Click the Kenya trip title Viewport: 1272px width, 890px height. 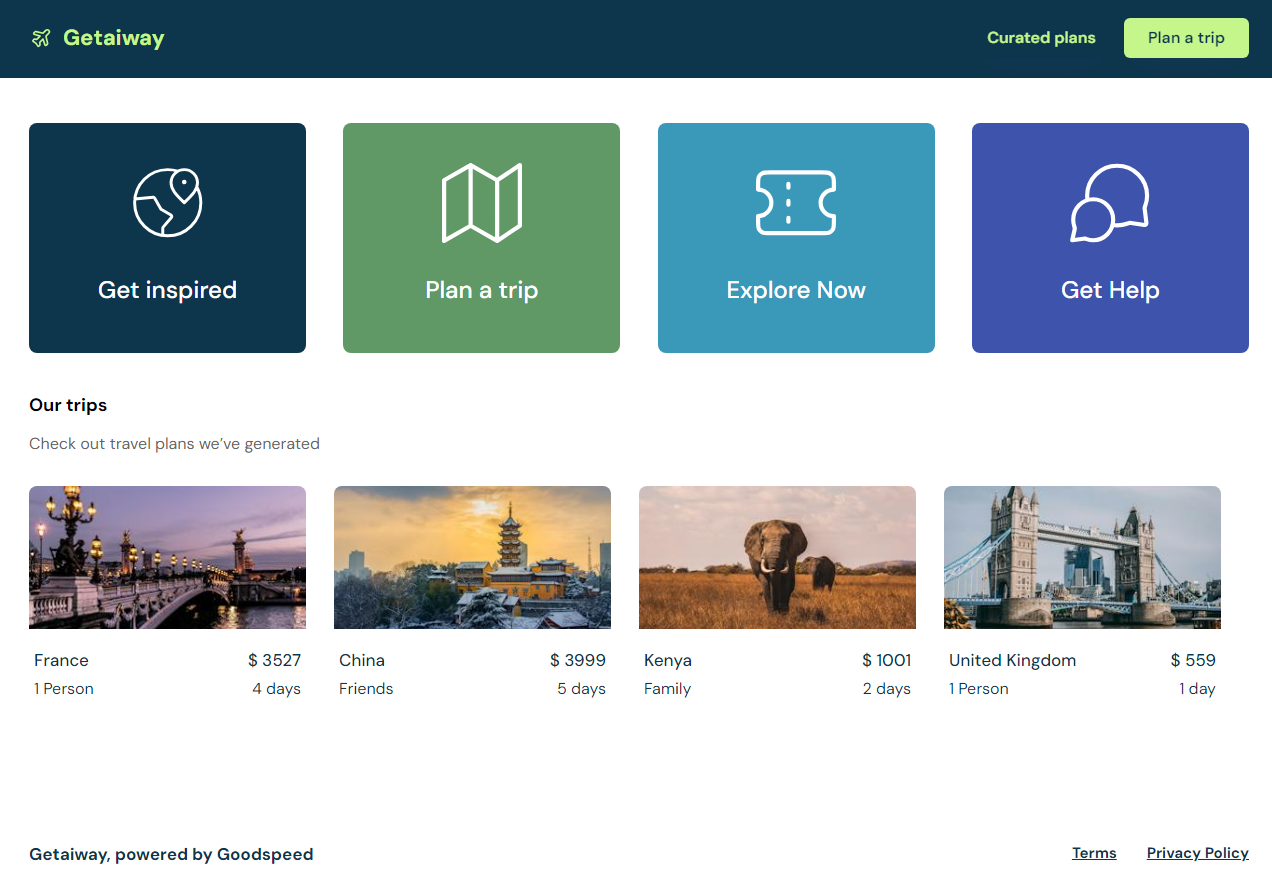click(x=668, y=660)
